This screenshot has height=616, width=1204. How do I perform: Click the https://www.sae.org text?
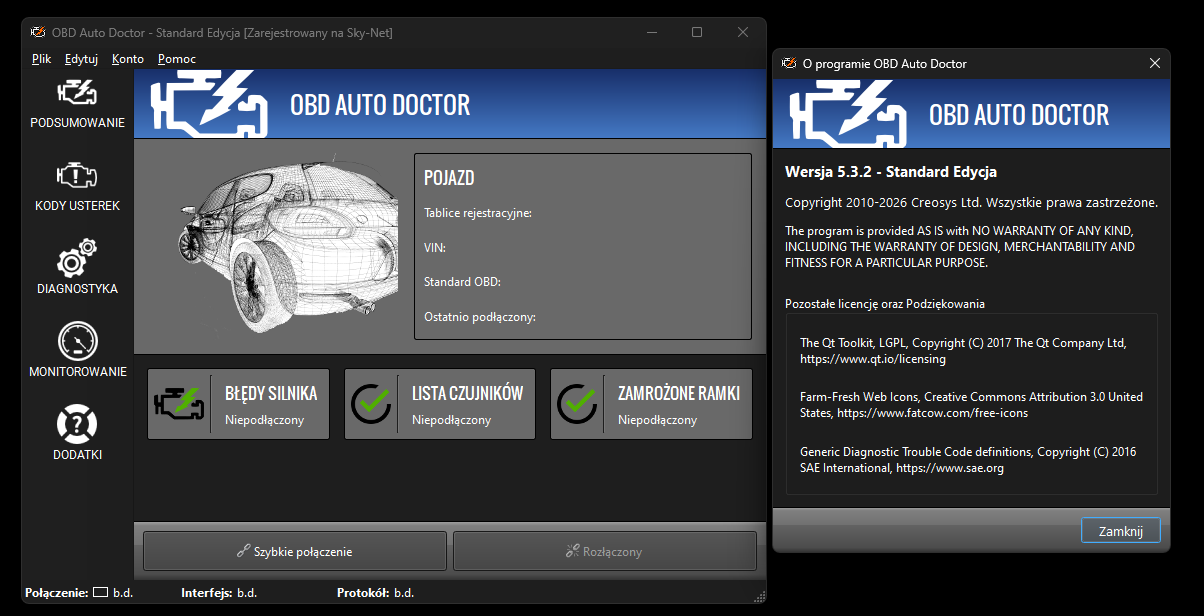tap(950, 468)
